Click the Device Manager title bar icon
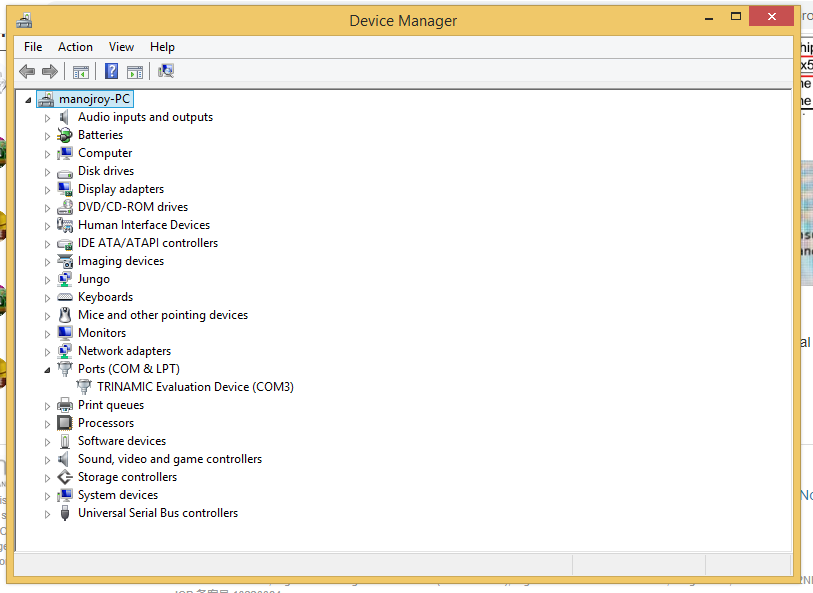This screenshot has height=593, width=813. point(24,20)
